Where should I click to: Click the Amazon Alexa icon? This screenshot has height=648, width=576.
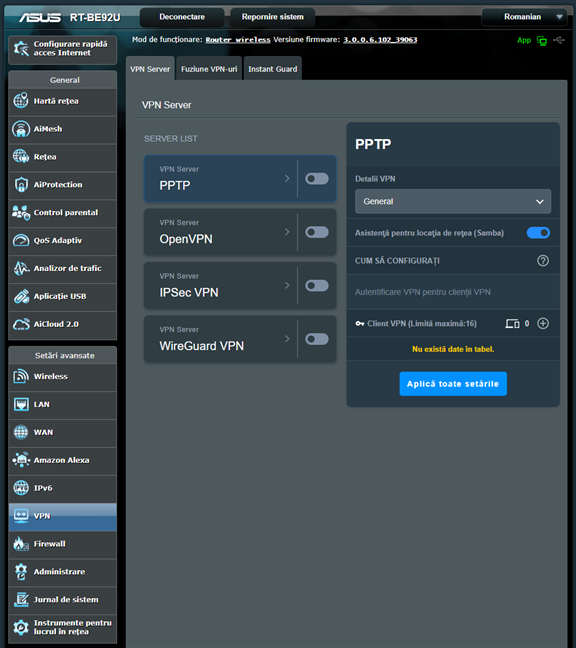pyautogui.click(x=21, y=460)
